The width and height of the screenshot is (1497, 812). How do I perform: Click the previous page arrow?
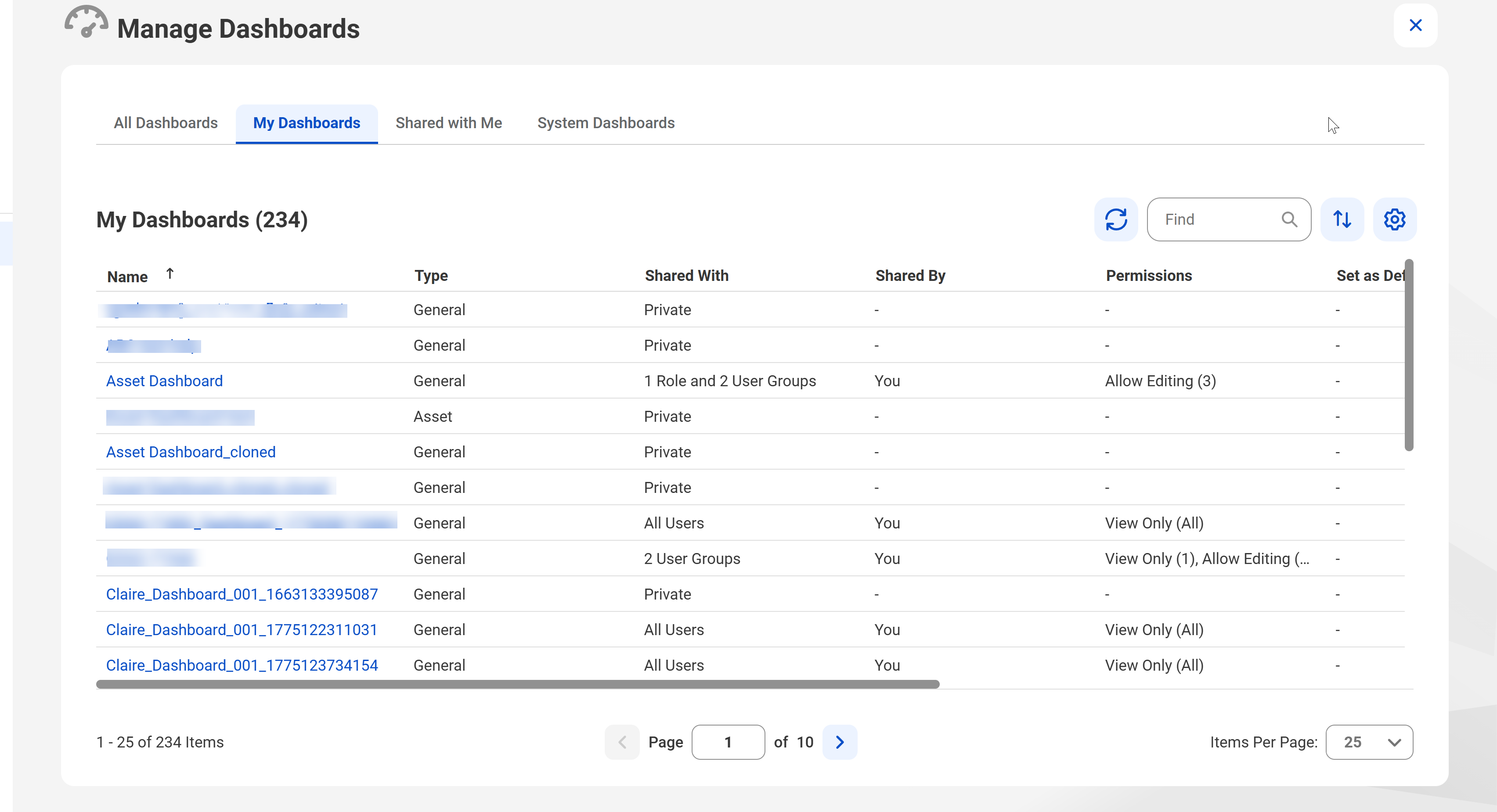[622, 742]
